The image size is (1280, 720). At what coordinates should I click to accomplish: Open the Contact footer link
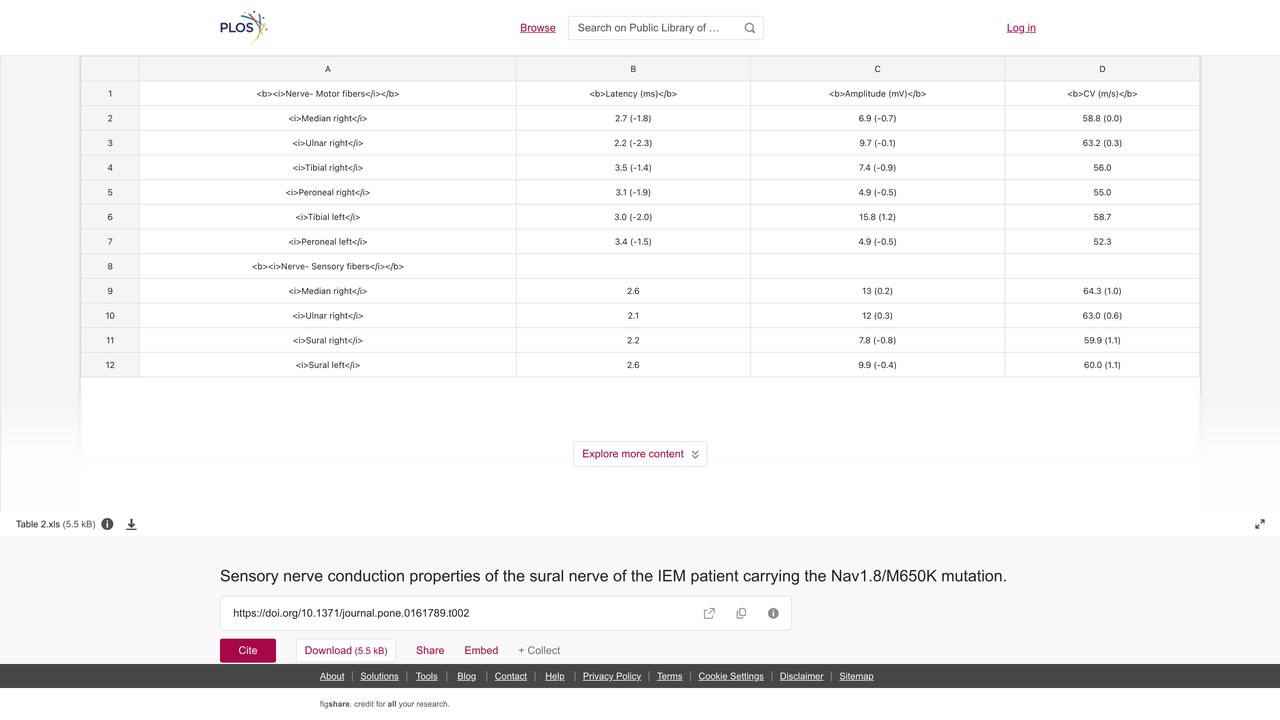[x=511, y=676]
